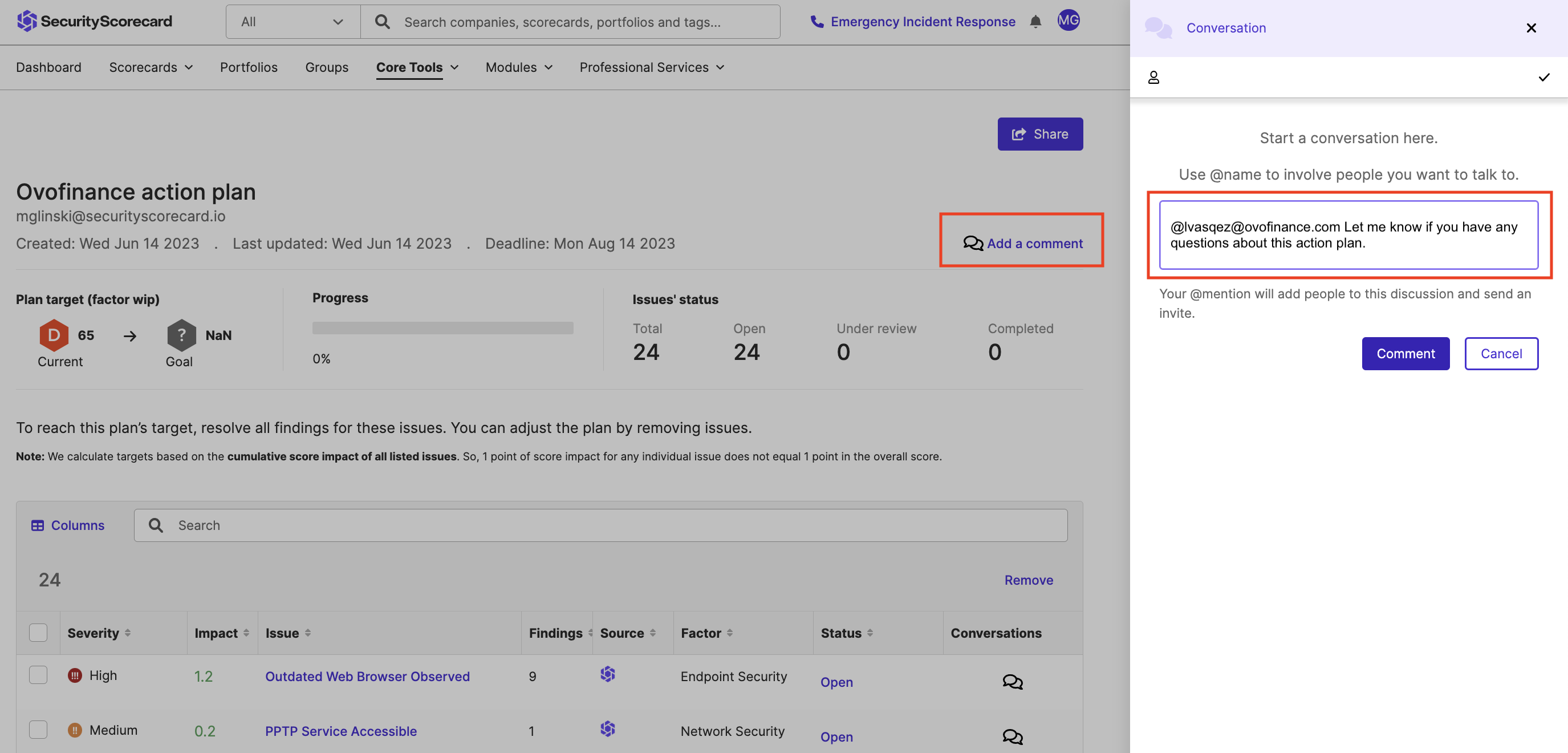
Task: Click the question mark goal badge
Action: 181,335
